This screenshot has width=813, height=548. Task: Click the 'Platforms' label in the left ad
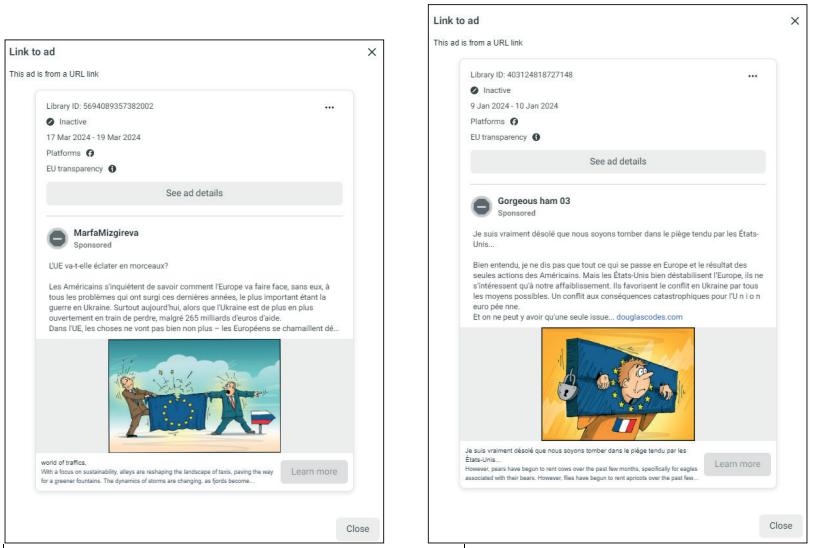[63, 153]
